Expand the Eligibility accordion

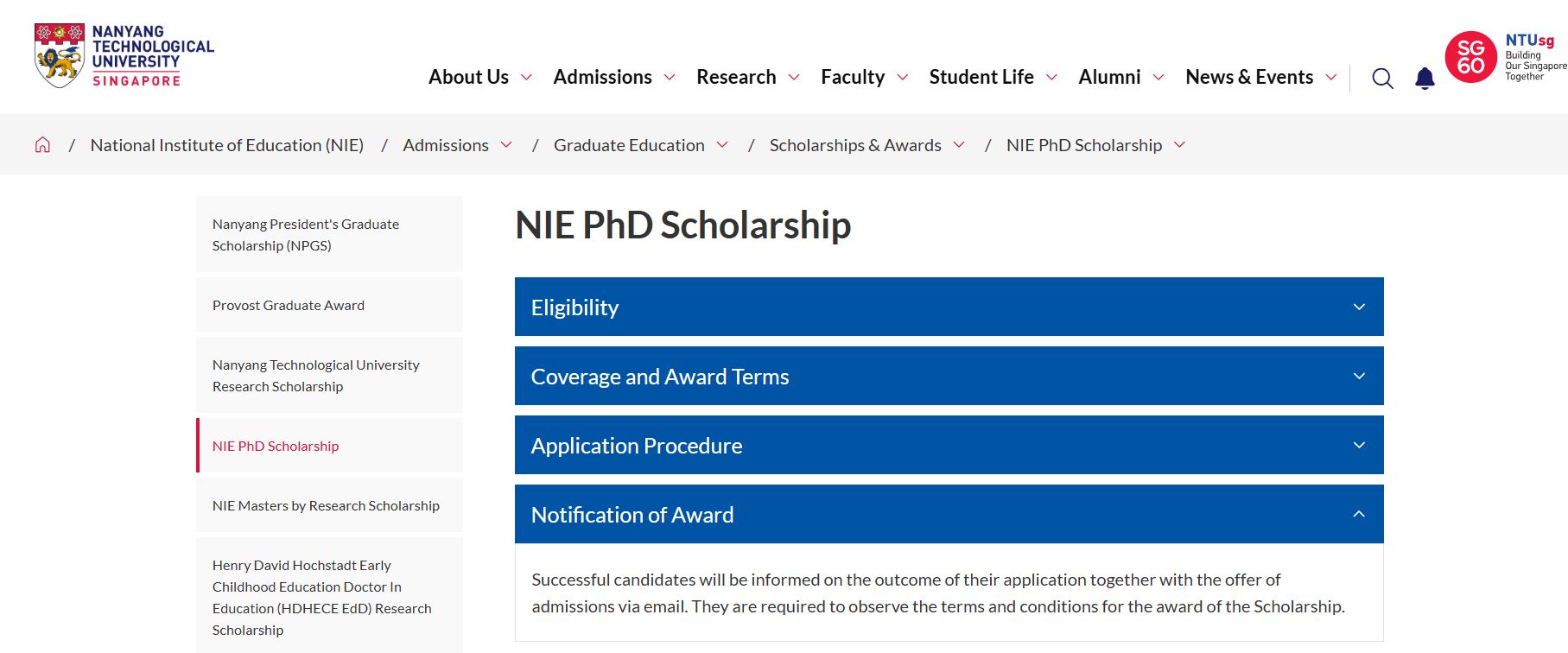(949, 307)
